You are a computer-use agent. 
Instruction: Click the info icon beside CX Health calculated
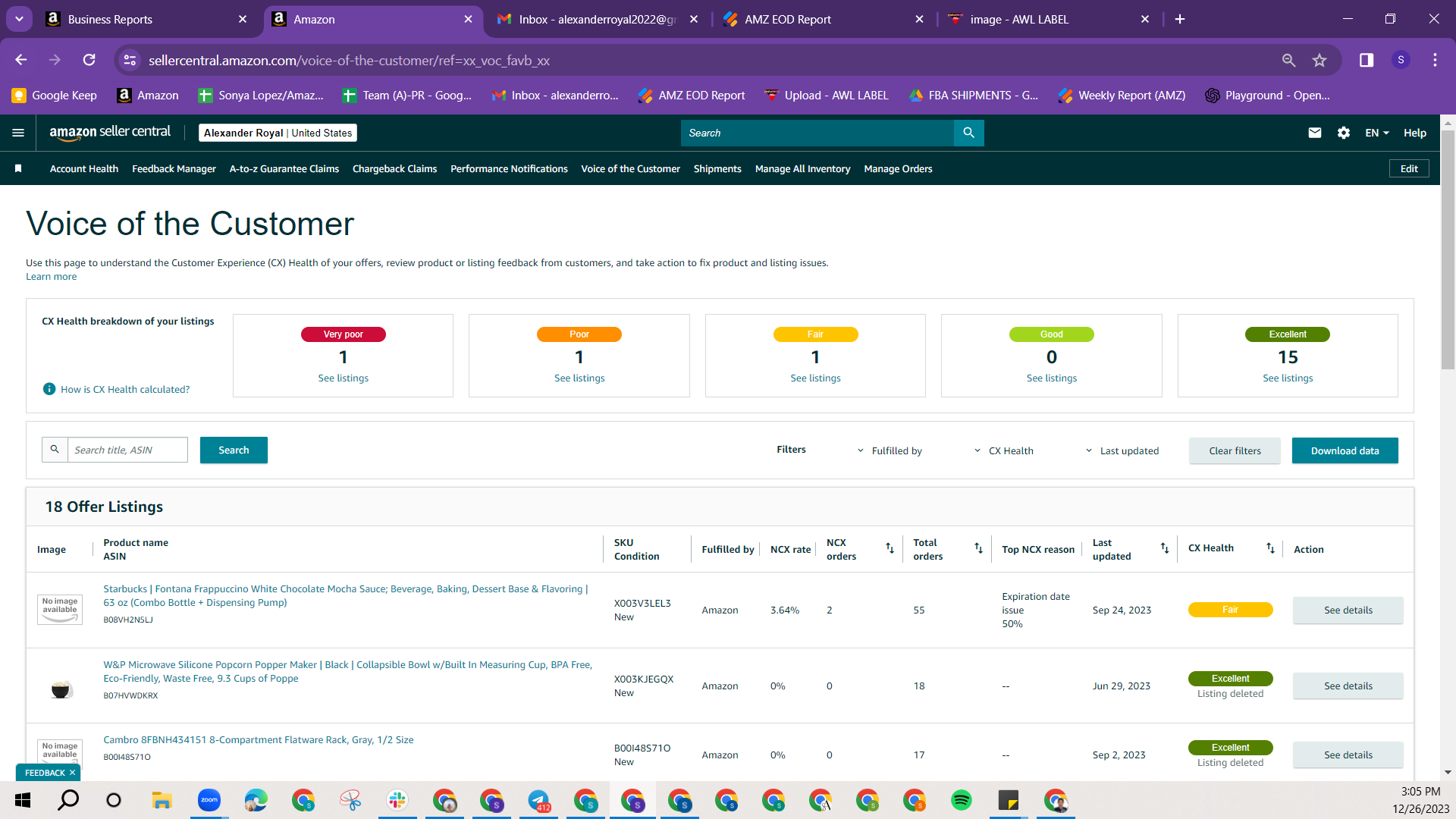49,389
